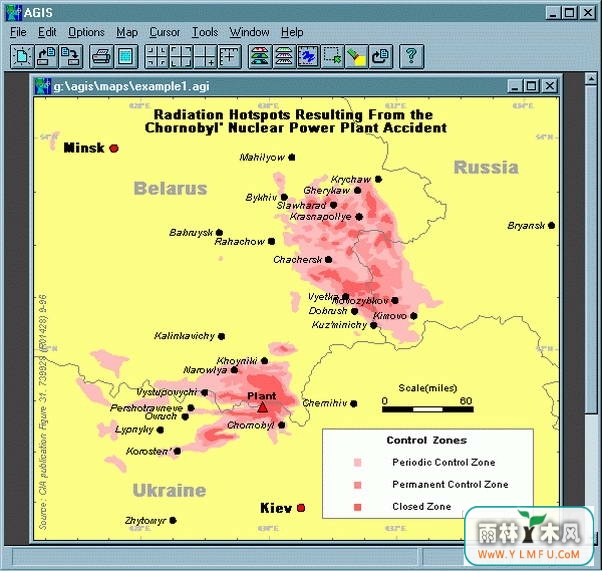602x571 pixels.
Task: Click the Save file toolbar icon
Action: pos(70,56)
